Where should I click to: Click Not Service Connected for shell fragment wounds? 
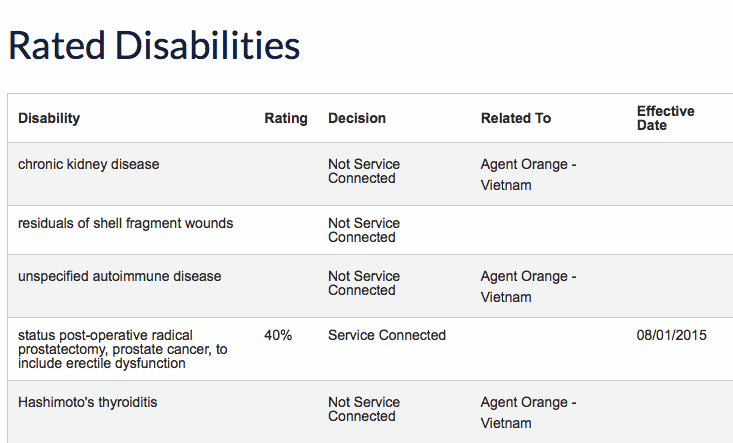point(364,230)
